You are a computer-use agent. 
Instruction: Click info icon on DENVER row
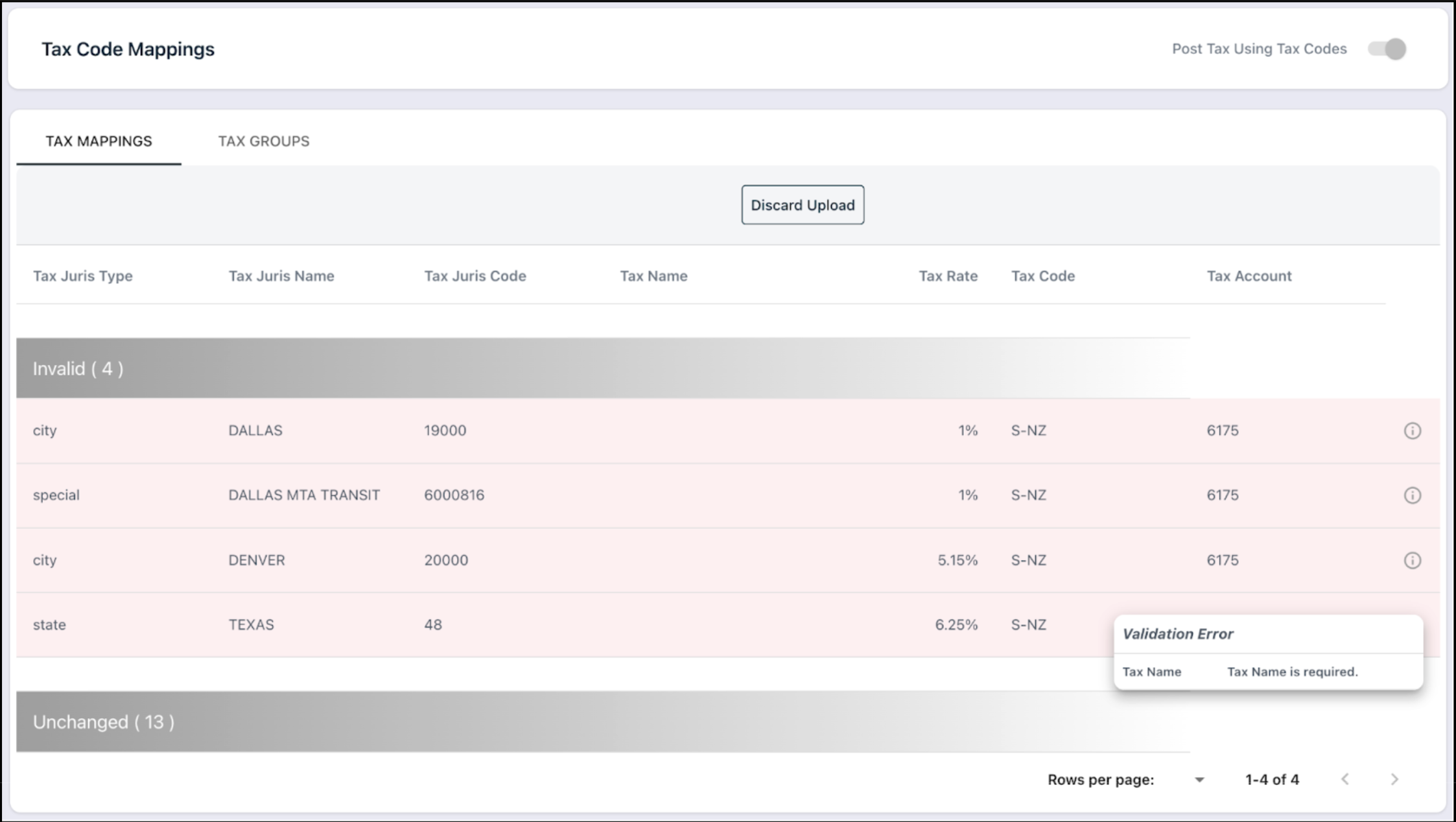coord(1412,561)
